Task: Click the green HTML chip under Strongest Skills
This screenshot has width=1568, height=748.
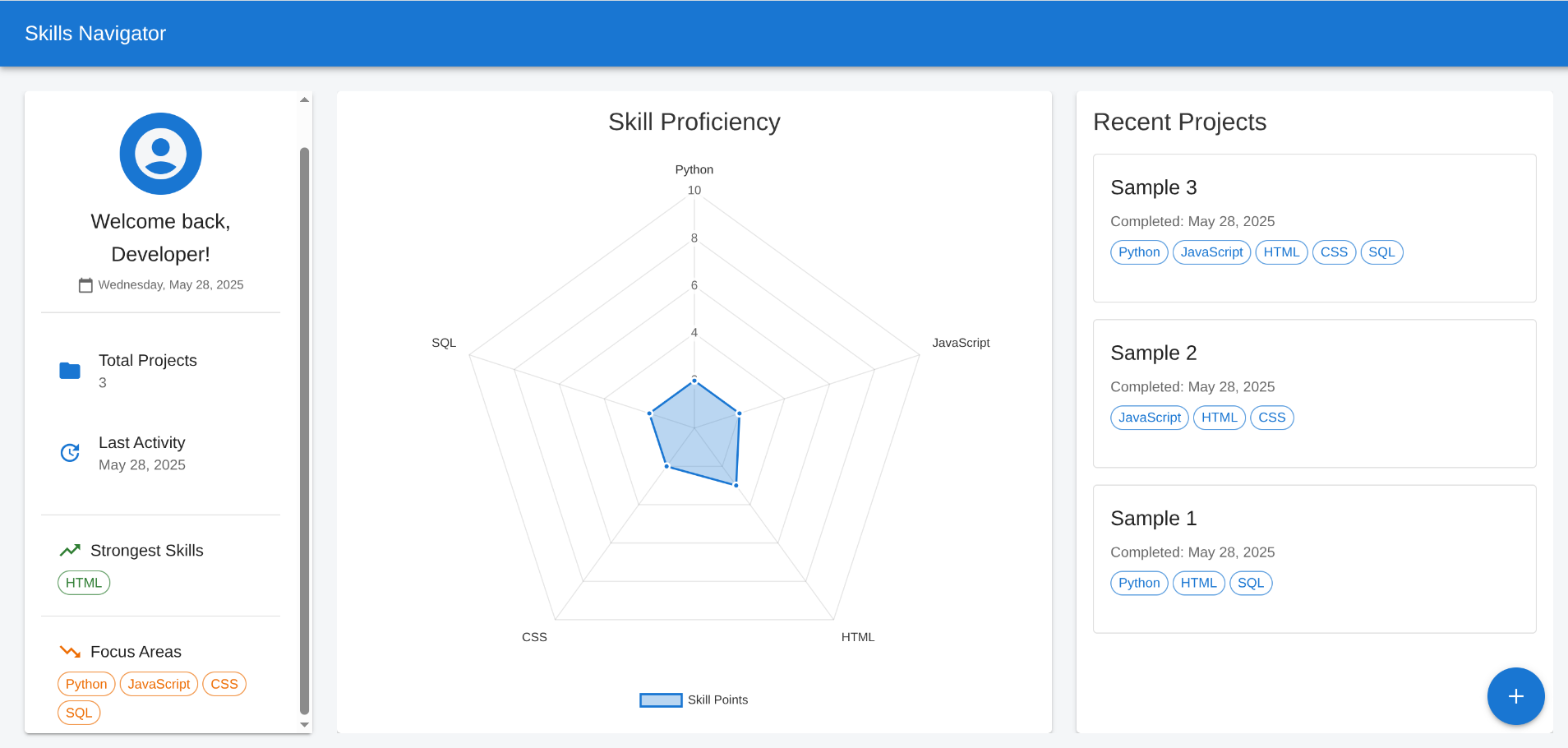Action: 84,583
